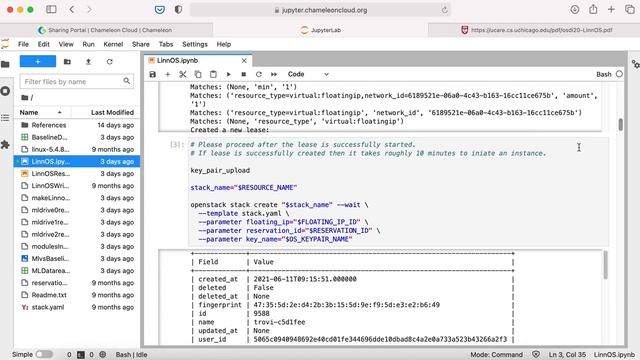640x360 pixels.
Task: Open a new browser tab
Action: point(611,9)
